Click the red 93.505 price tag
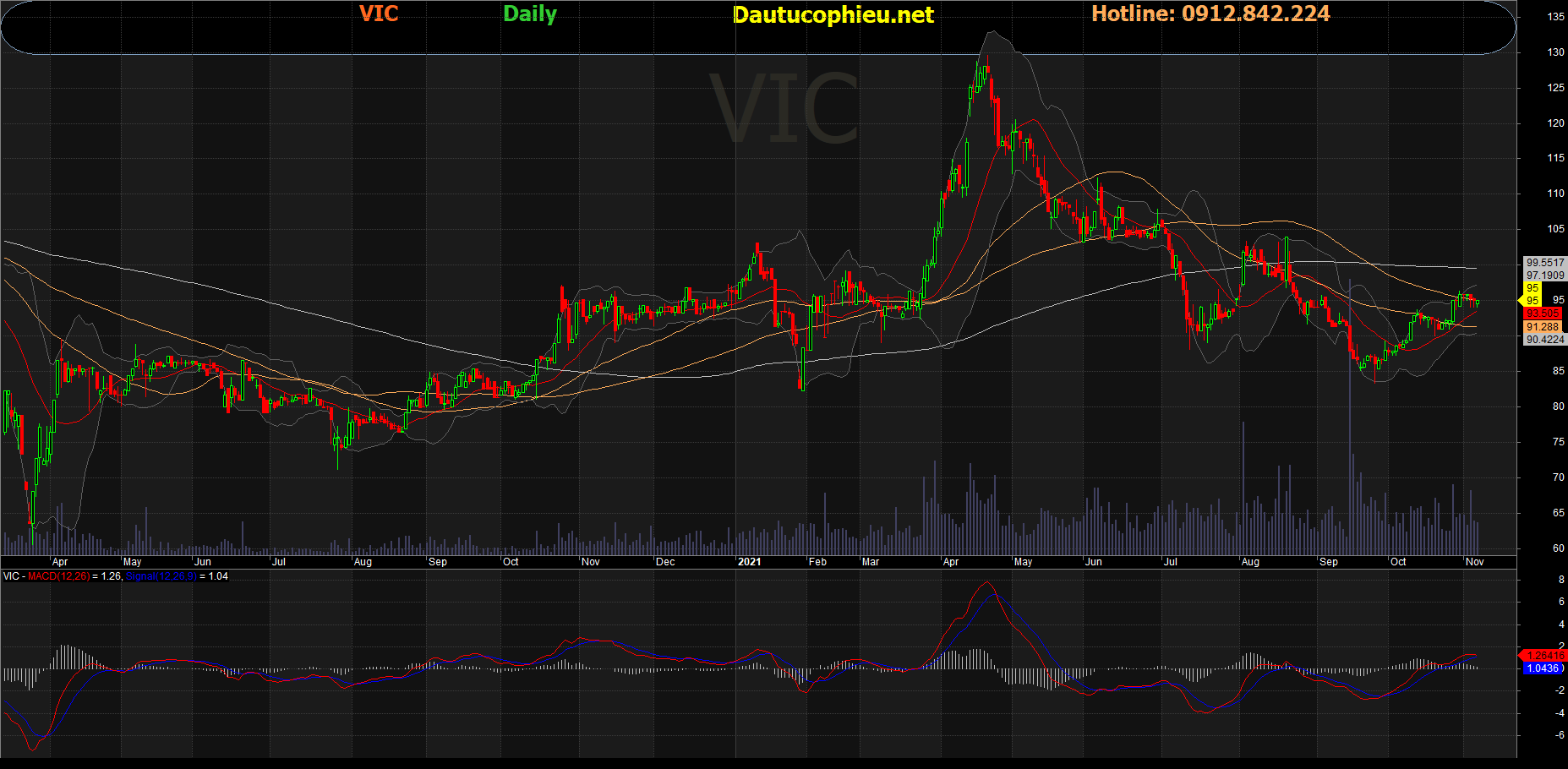This screenshot has height=769, width=1568. (1543, 314)
